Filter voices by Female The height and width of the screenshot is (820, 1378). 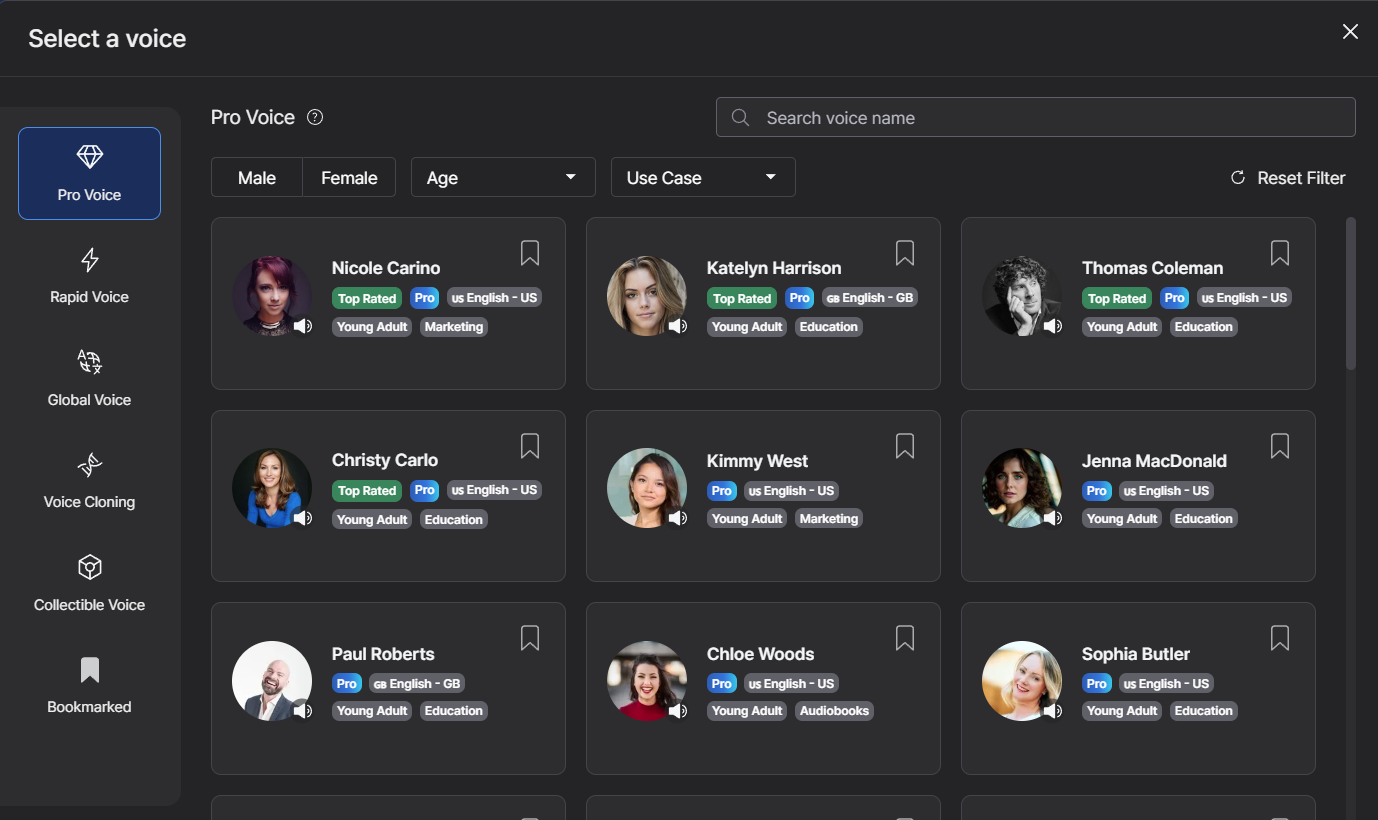(349, 177)
